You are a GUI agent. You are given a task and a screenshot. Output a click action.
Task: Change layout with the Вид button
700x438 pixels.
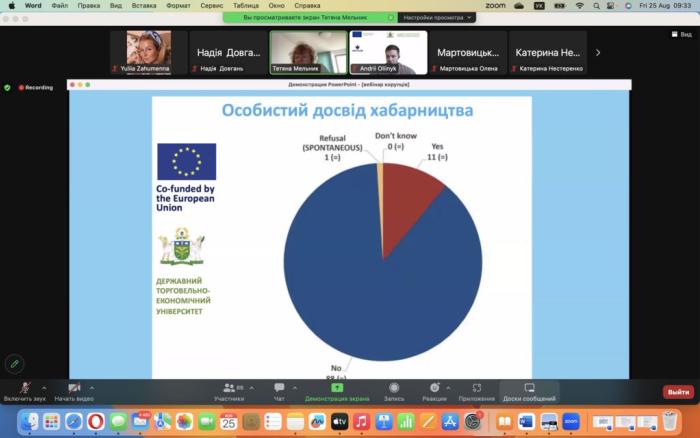pyautogui.click(x=682, y=34)
